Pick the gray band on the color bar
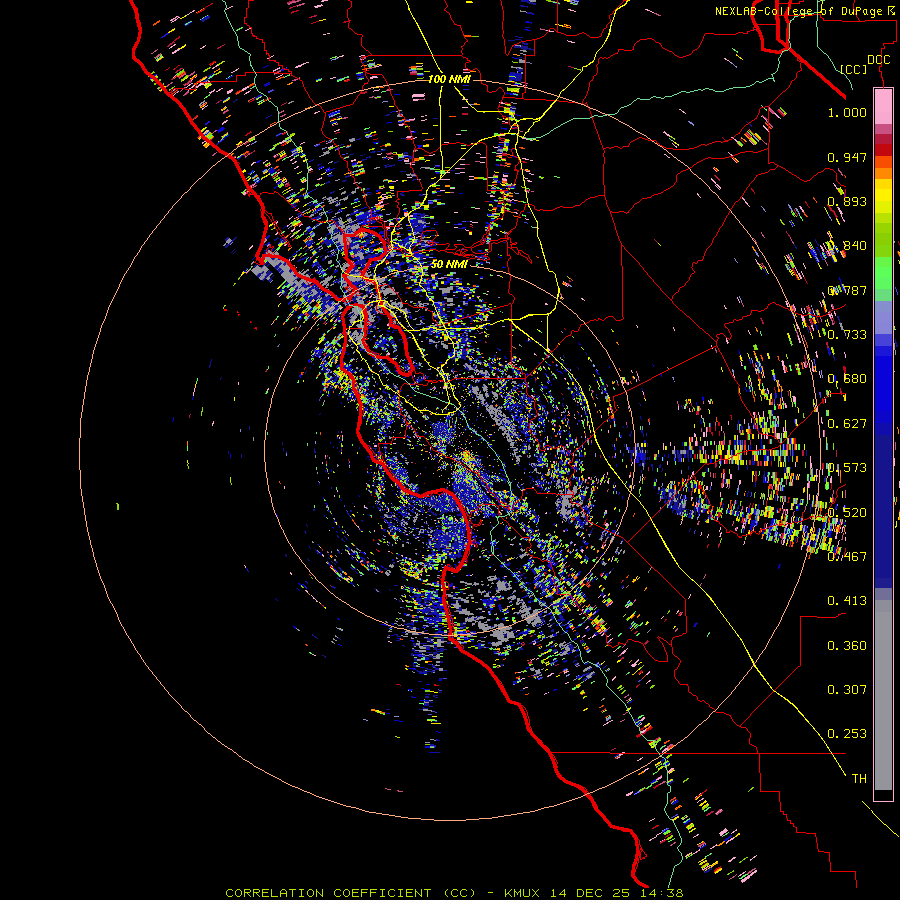The image size is (900, 900). click(883, 695)
